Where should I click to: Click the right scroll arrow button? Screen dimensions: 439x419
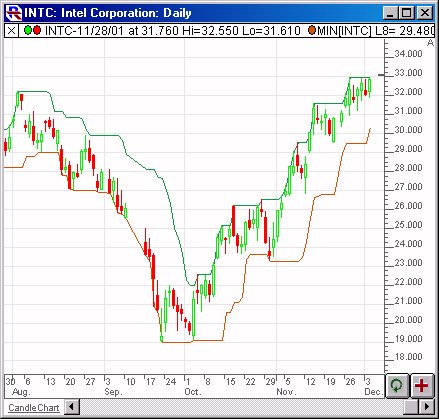tap(427, 407)
